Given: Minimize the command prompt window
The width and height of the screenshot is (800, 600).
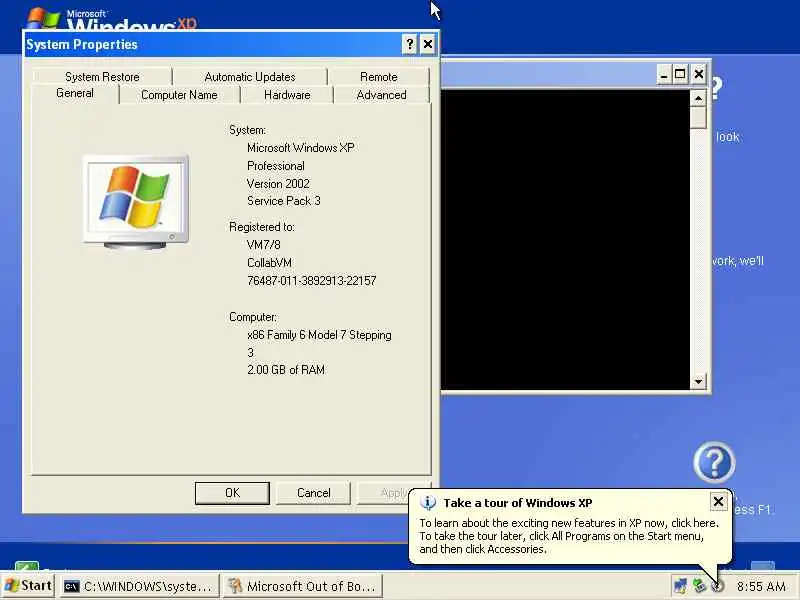Looking at the screenshot, I should pyautogui.click(x=663, y=75).
